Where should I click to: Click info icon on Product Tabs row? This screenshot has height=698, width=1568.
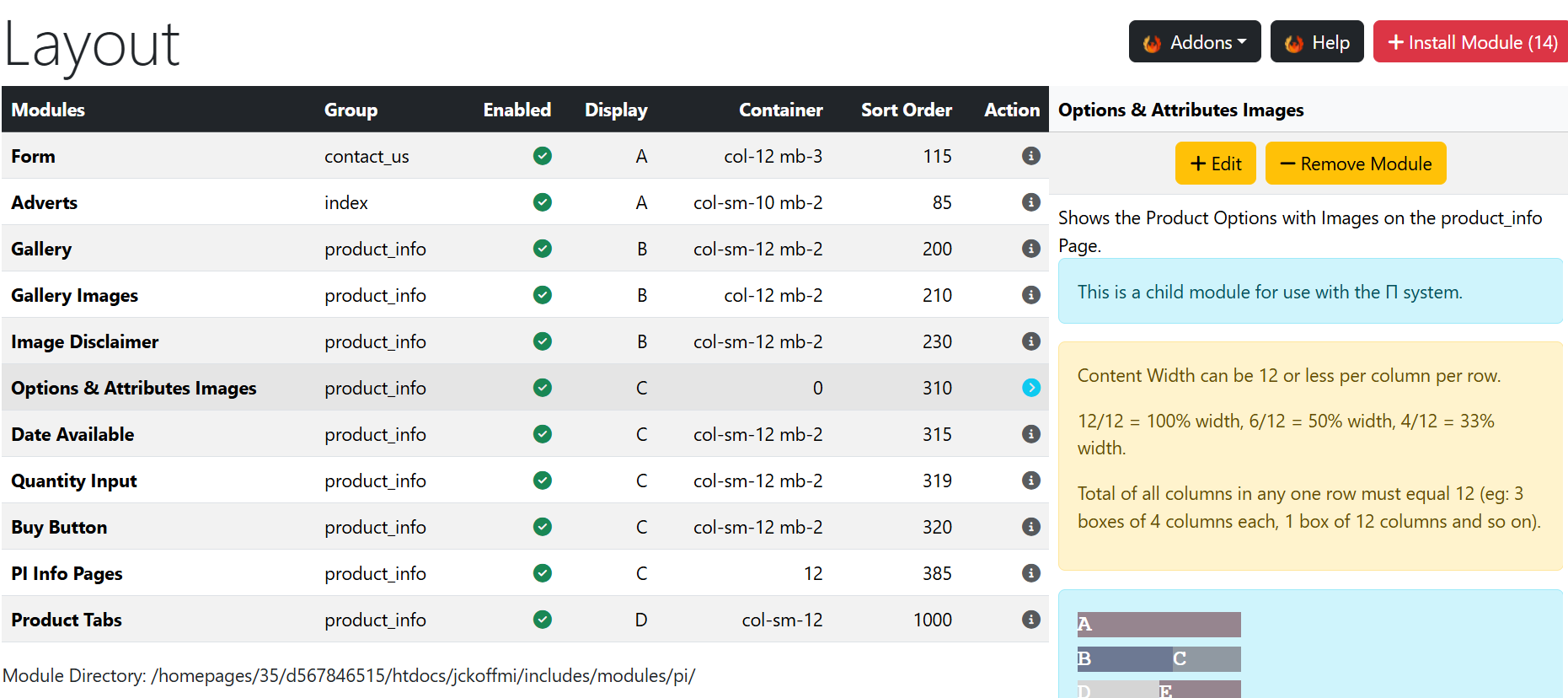(x=1030, y=620)
